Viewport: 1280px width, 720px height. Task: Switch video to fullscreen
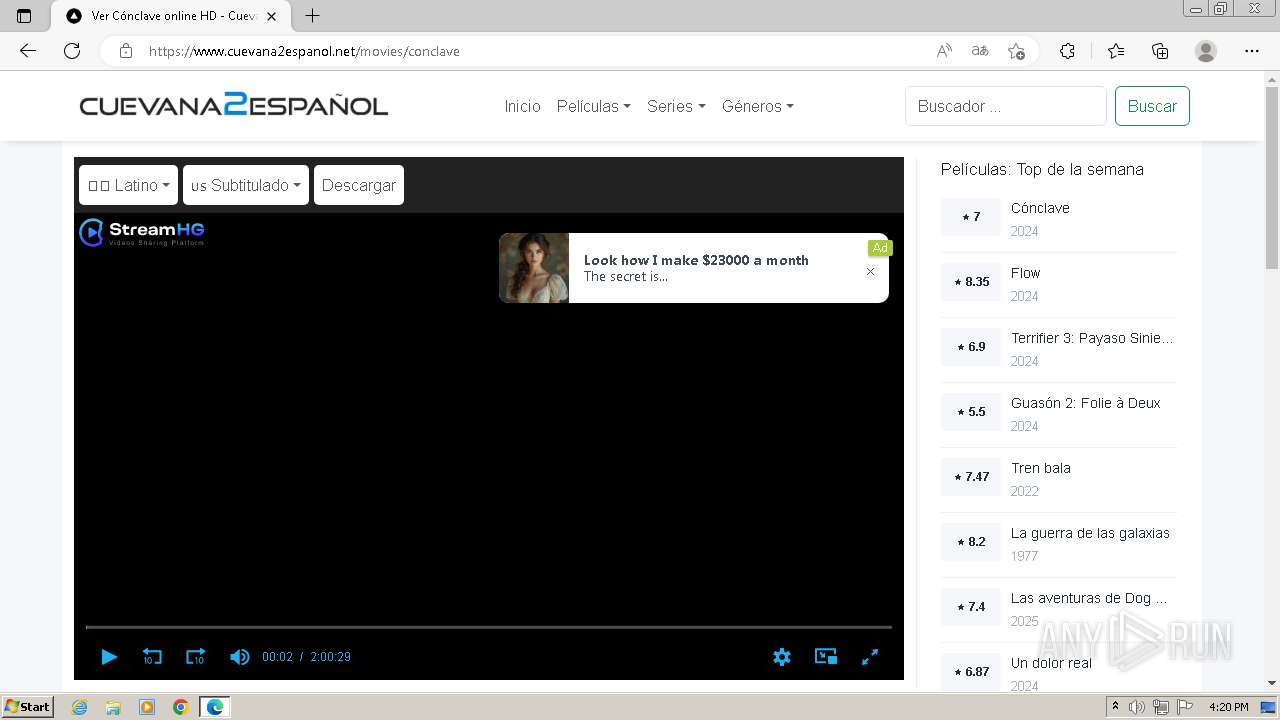click(870, 657)
